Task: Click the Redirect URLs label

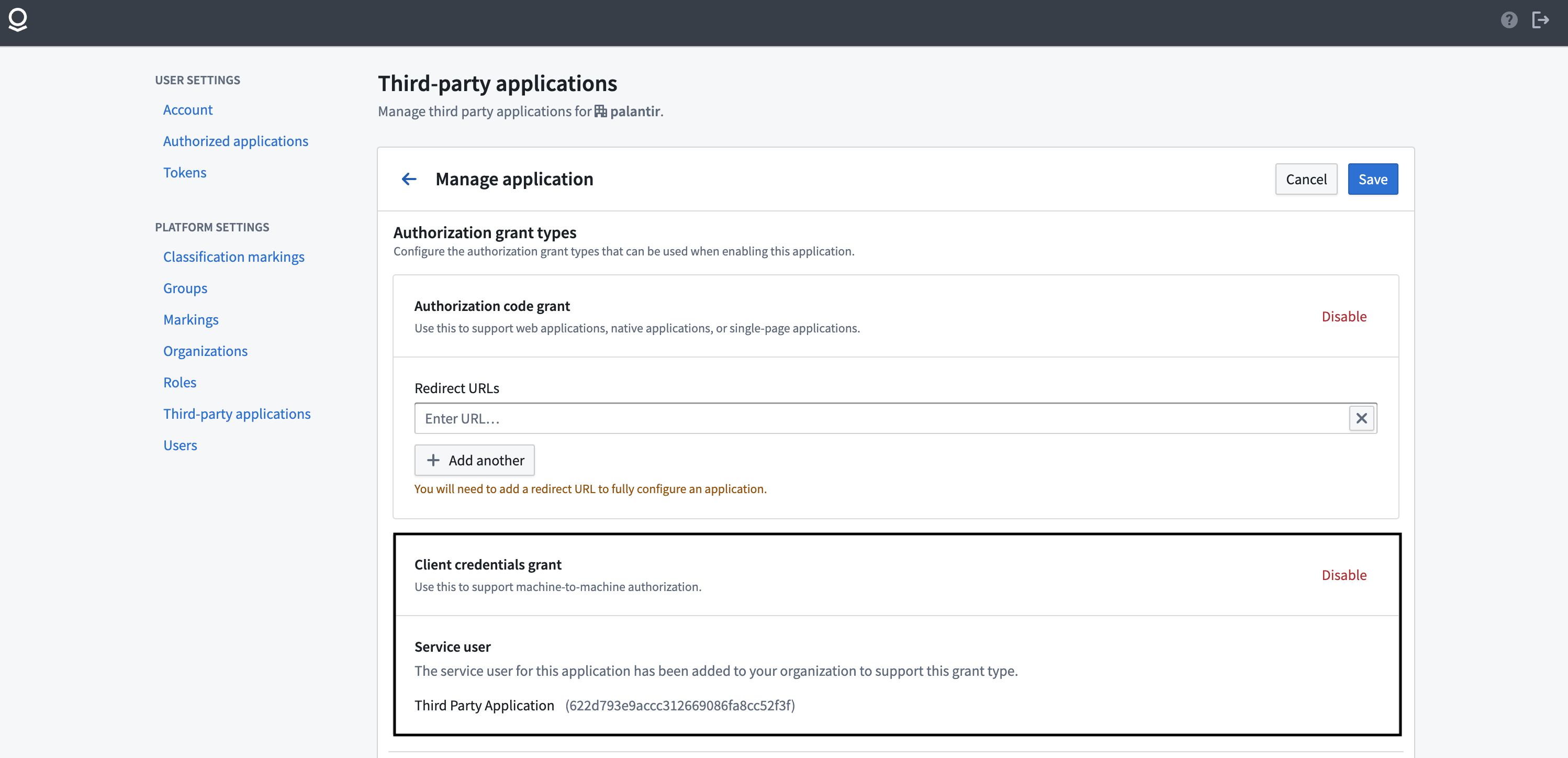Action: (456, 388)
